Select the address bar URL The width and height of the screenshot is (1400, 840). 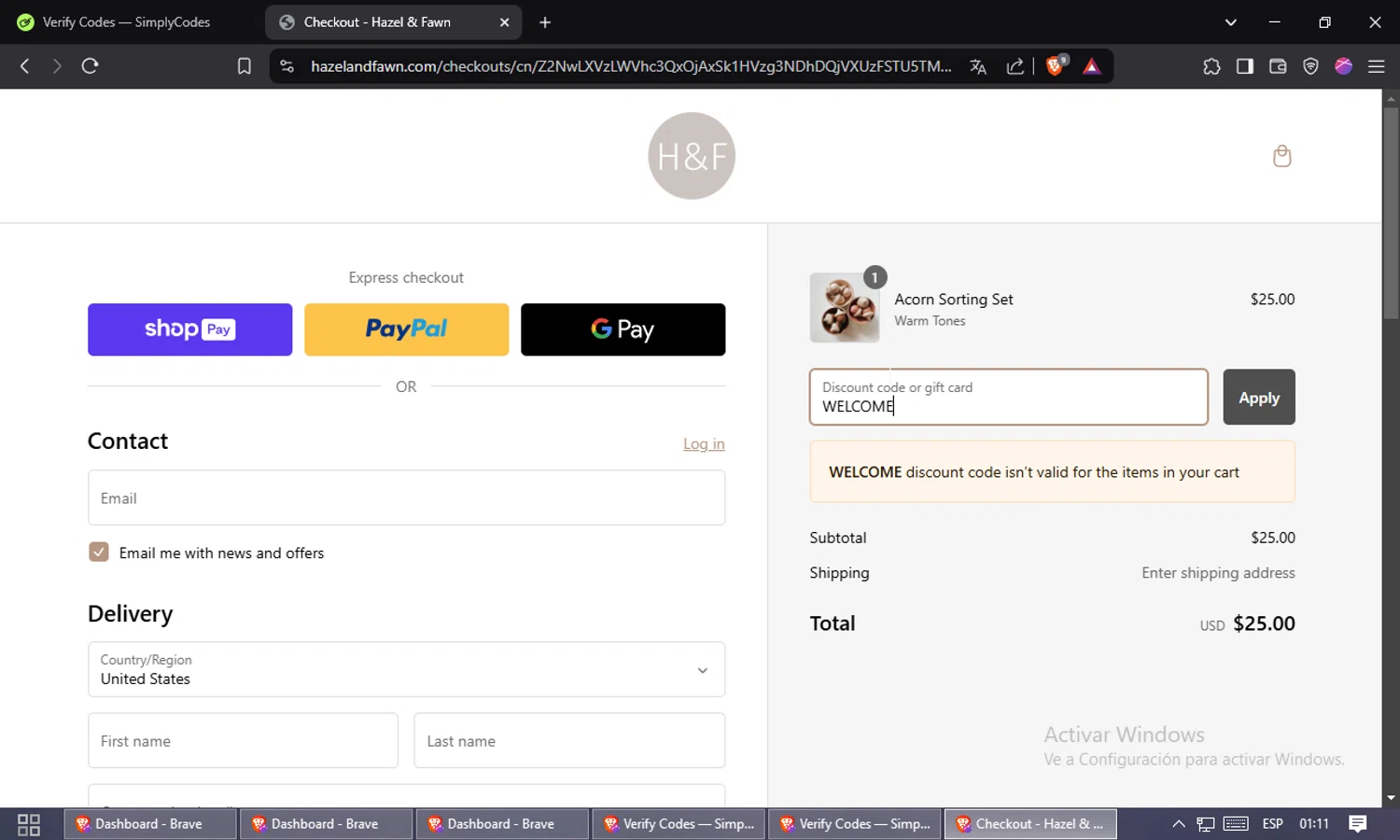click(631, 66)
